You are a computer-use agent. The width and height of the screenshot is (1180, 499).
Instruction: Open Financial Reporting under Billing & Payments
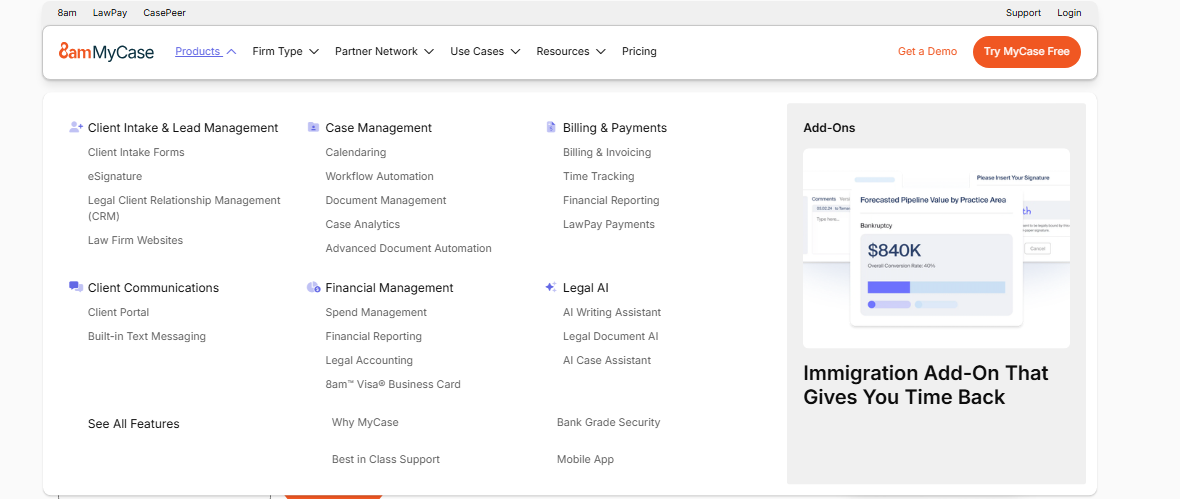pos(611,200)
